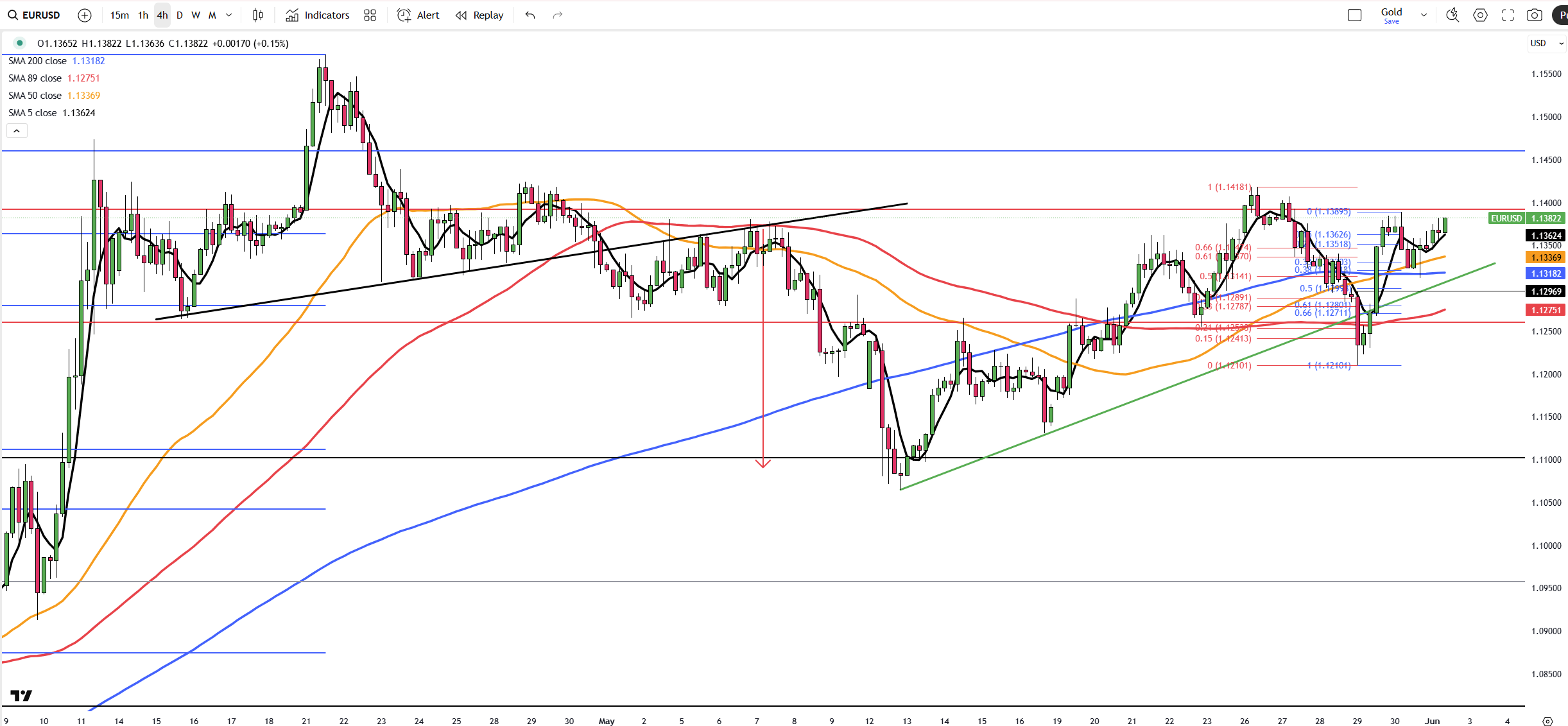Image resolution: width=1568 pixels, height=726 pixels.
Task: Open symbol search for EURUSD
Action: click(35, 15)
